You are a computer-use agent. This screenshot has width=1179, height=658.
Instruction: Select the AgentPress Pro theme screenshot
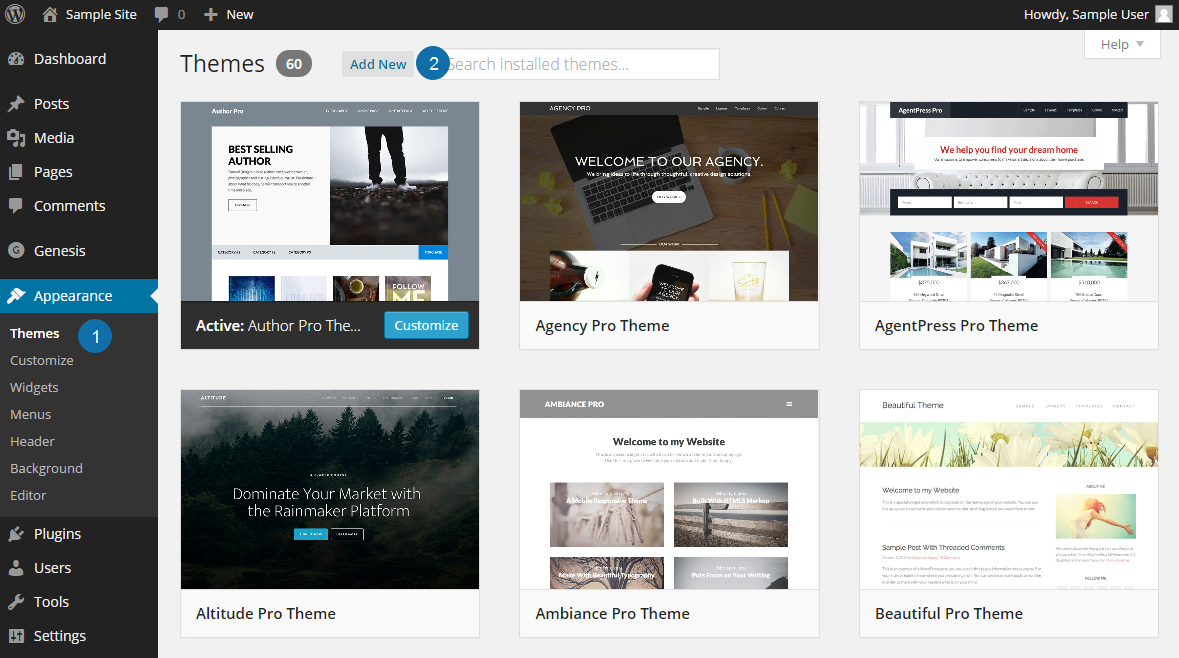(1008, 202)
